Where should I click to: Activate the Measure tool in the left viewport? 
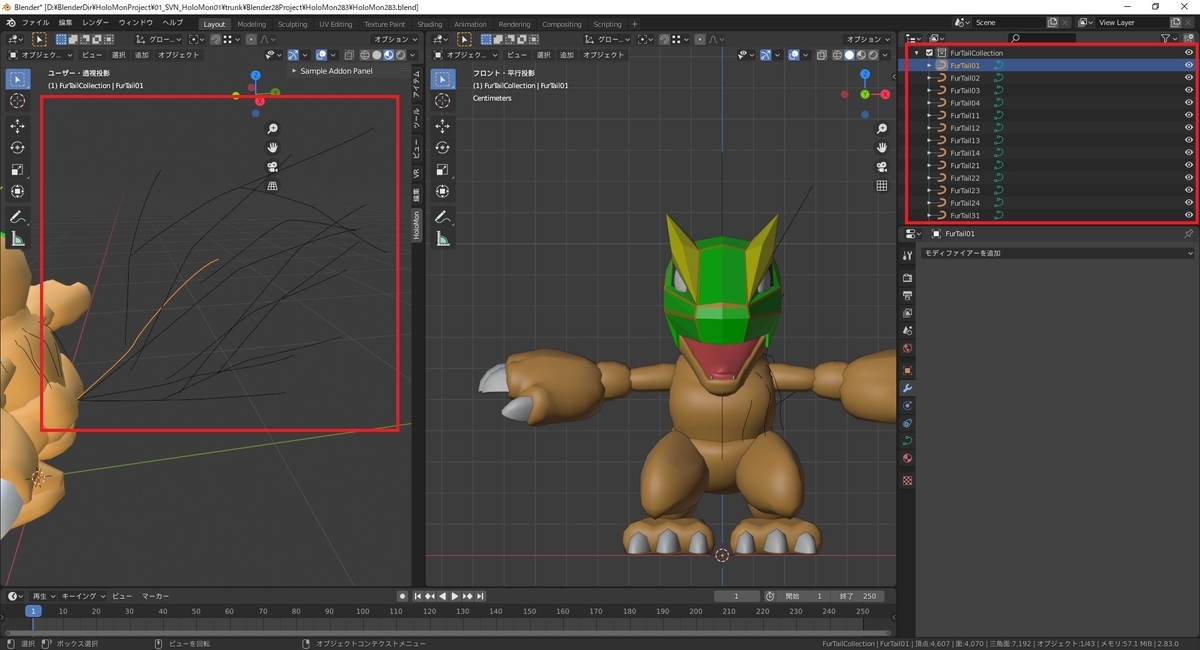click(18, 239)
